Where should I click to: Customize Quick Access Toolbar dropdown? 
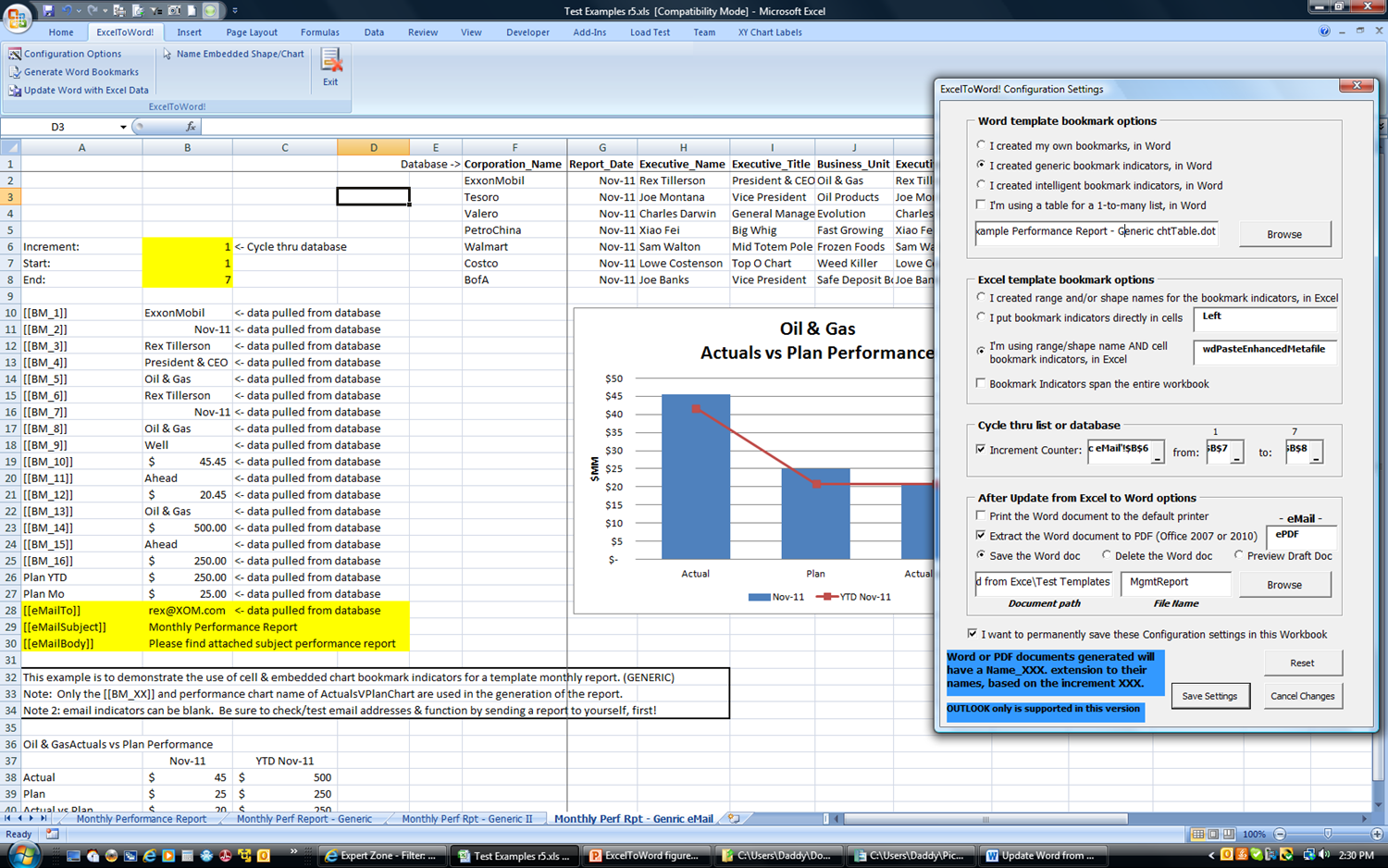tap(235, 11)
